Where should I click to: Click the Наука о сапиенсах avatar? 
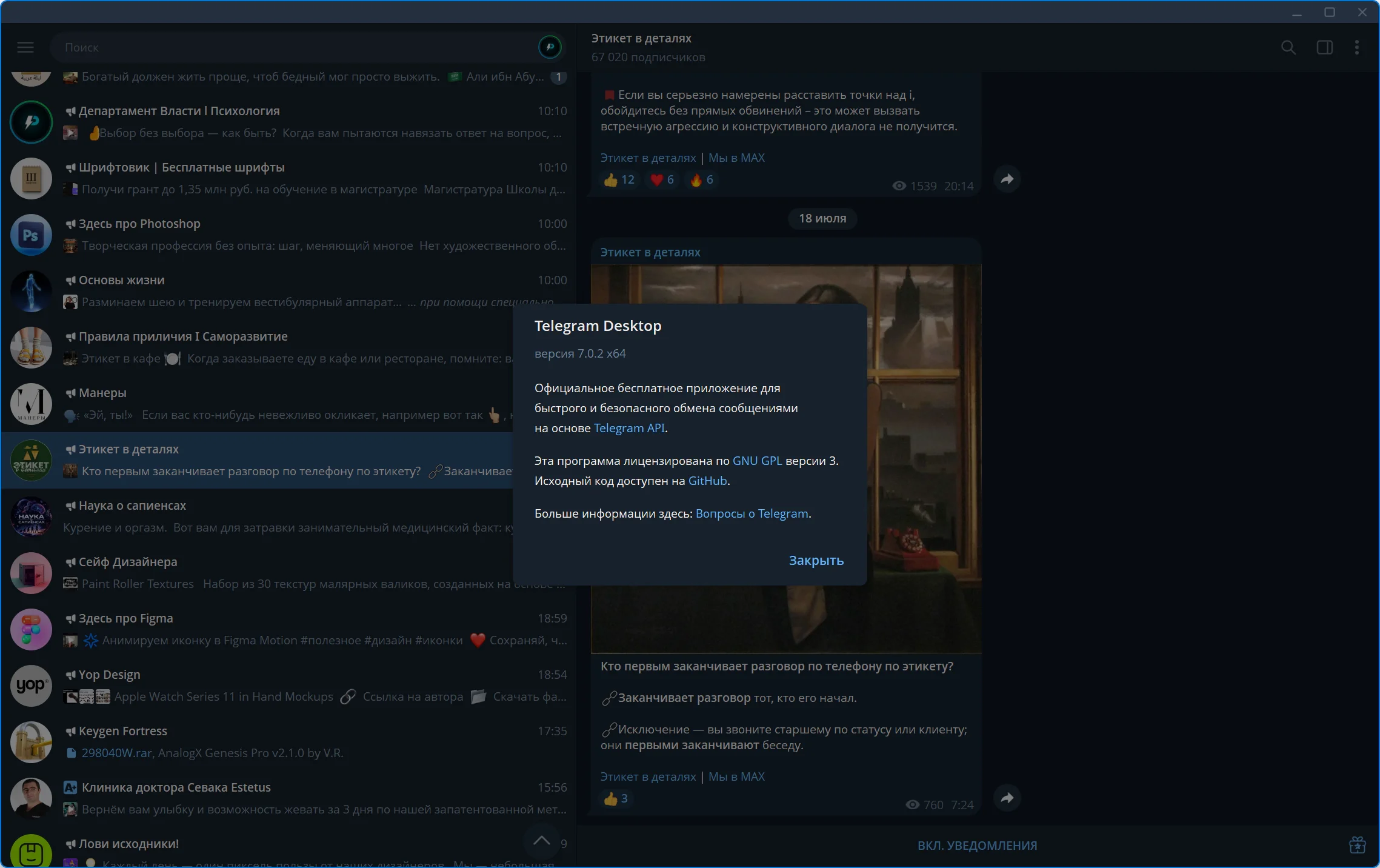tap(31, 516)
